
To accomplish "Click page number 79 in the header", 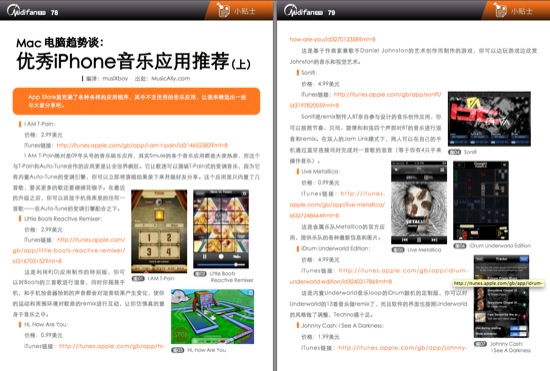I will coord(331,13).
